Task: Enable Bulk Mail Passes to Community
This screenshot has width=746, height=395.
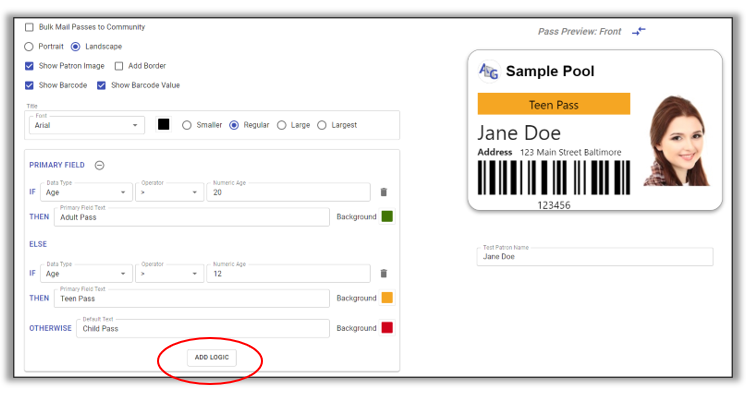Action: coord(29,27)
